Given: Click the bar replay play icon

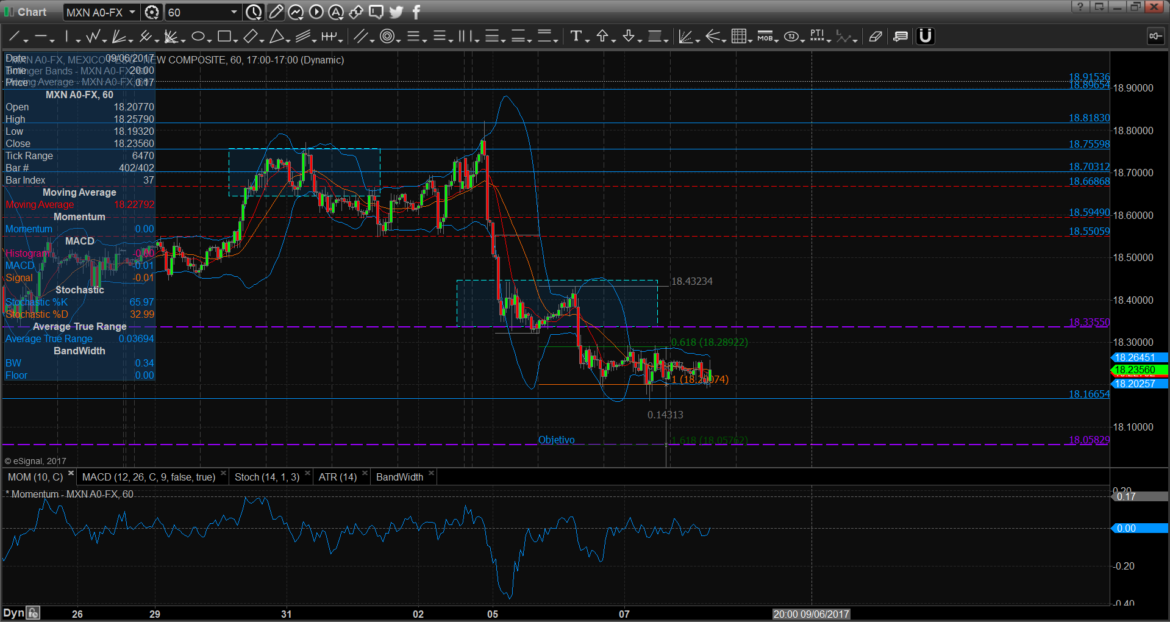Looking at the screenshot, I should [316, 12].
